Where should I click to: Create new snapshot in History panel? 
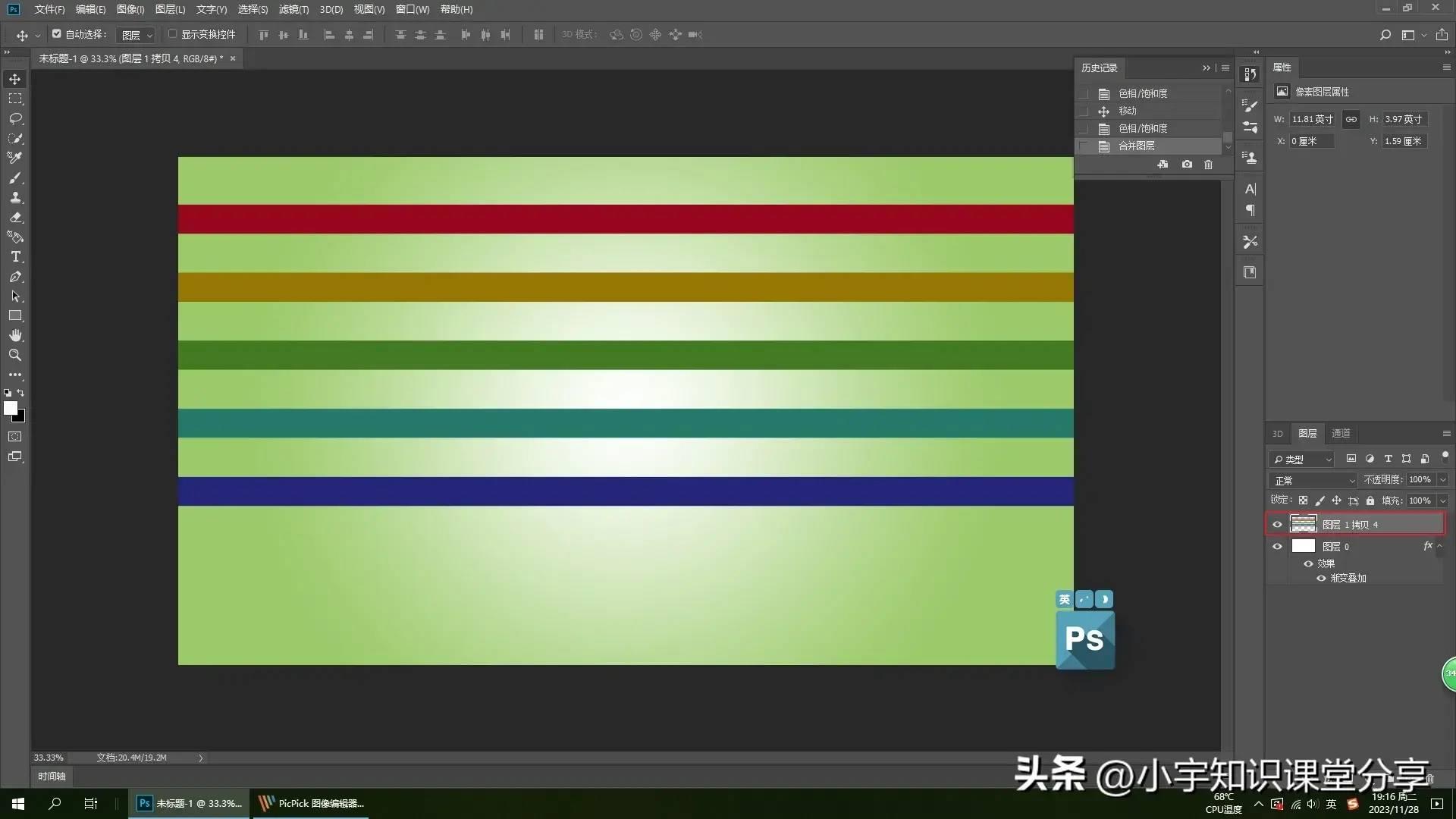(1187, 164)
